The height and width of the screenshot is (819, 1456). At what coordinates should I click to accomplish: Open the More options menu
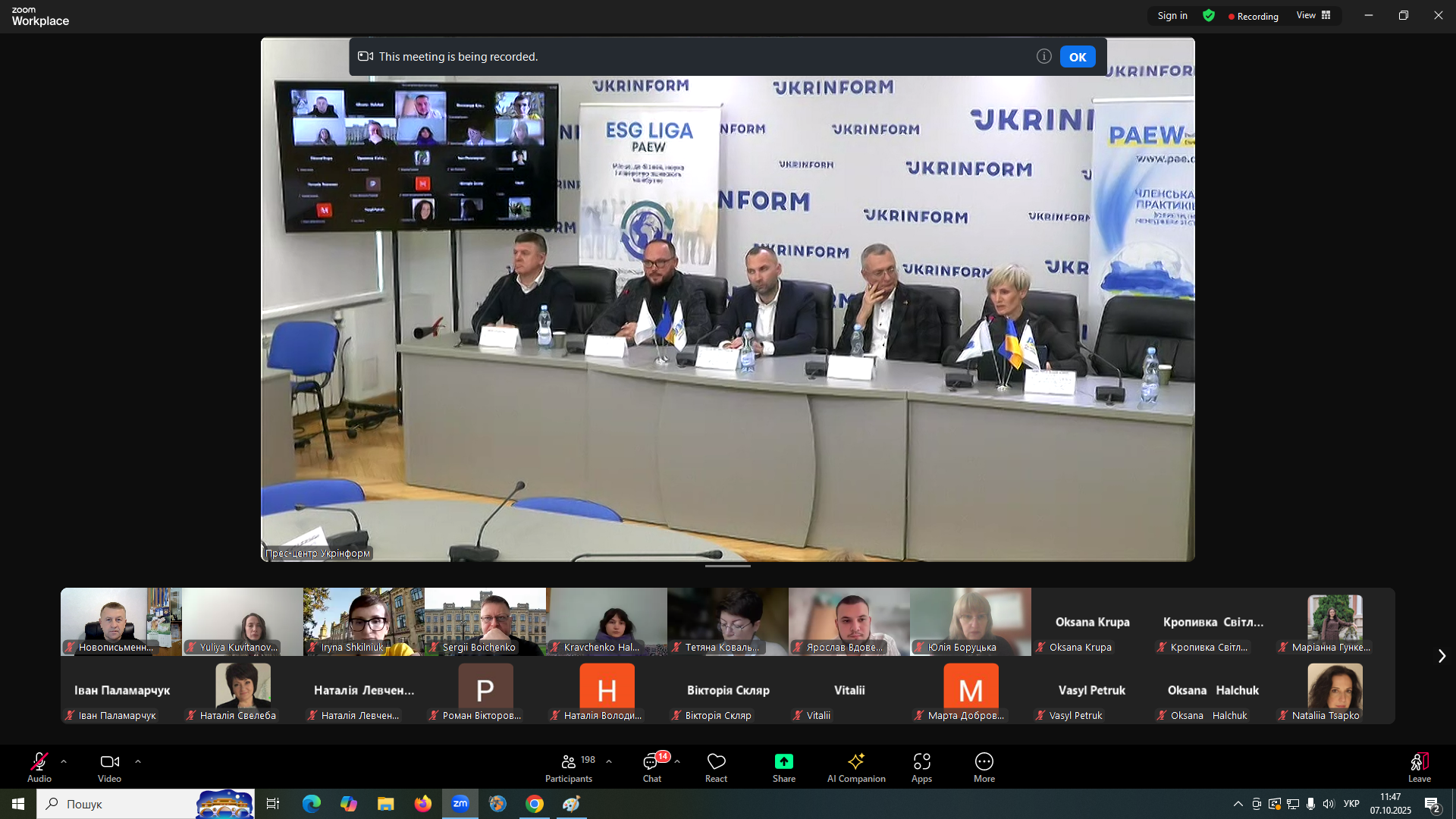[x=984, y=762]
